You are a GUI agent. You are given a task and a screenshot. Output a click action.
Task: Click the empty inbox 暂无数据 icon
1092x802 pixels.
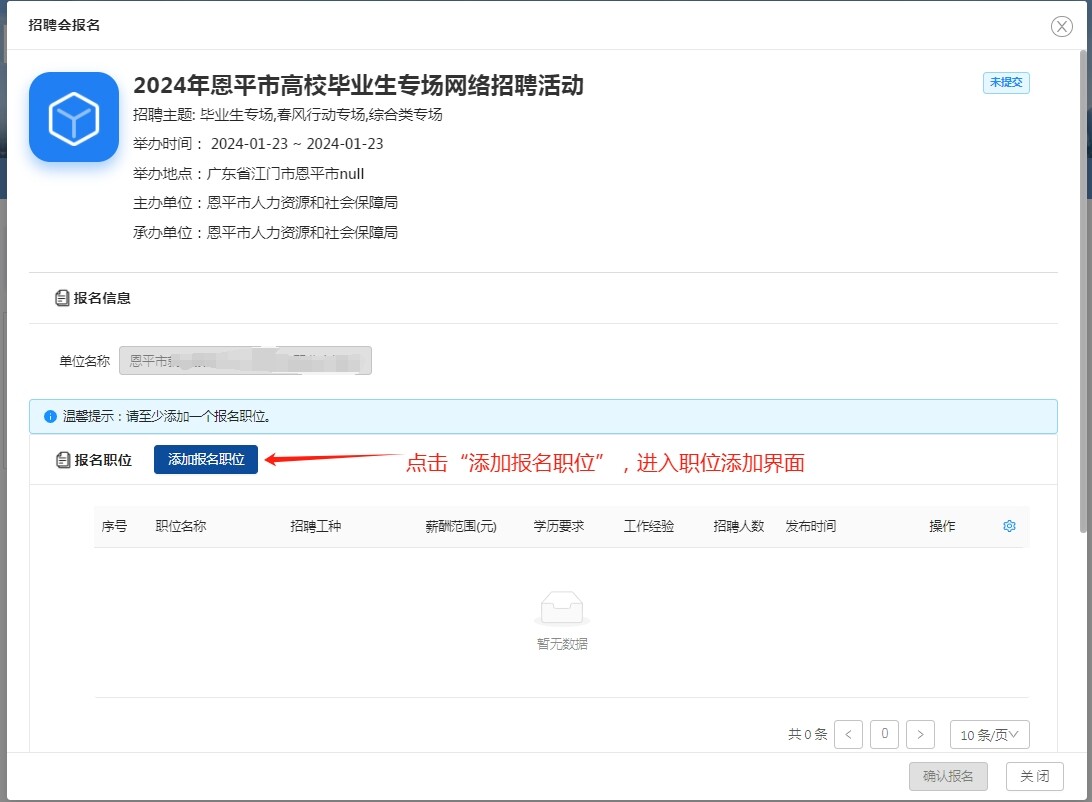561,608
